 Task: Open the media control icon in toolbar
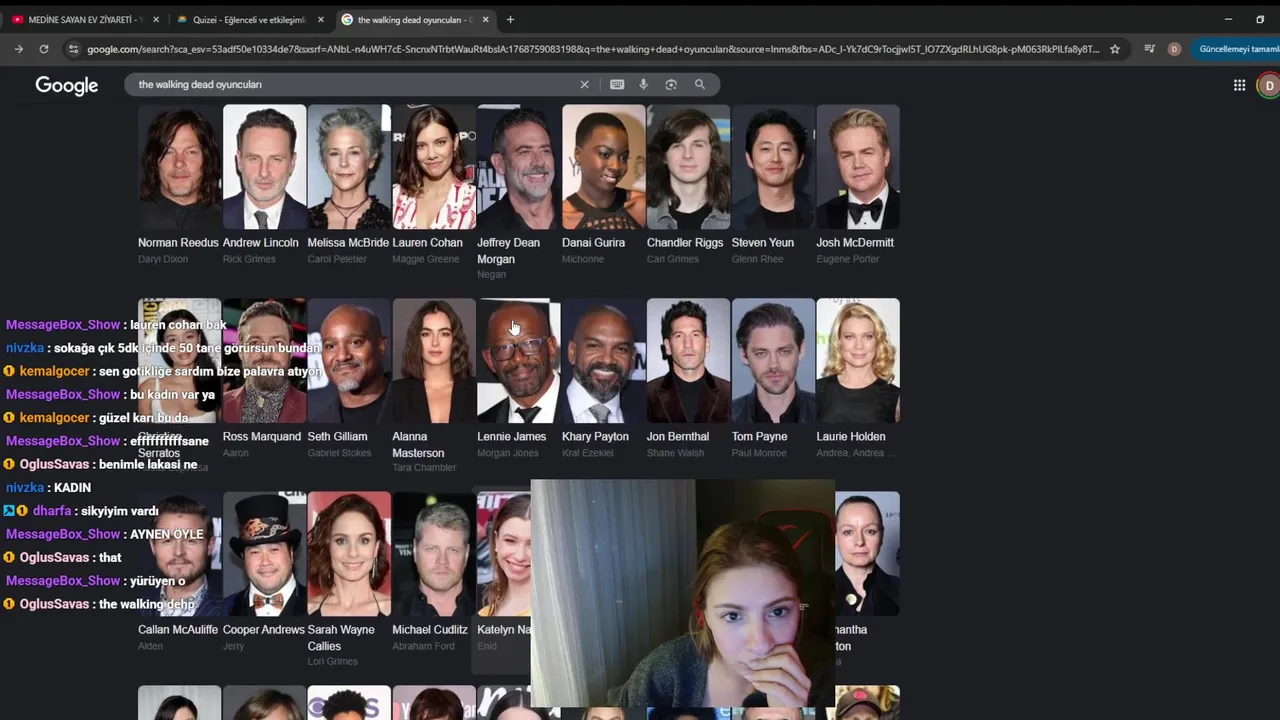(1149, 49)
